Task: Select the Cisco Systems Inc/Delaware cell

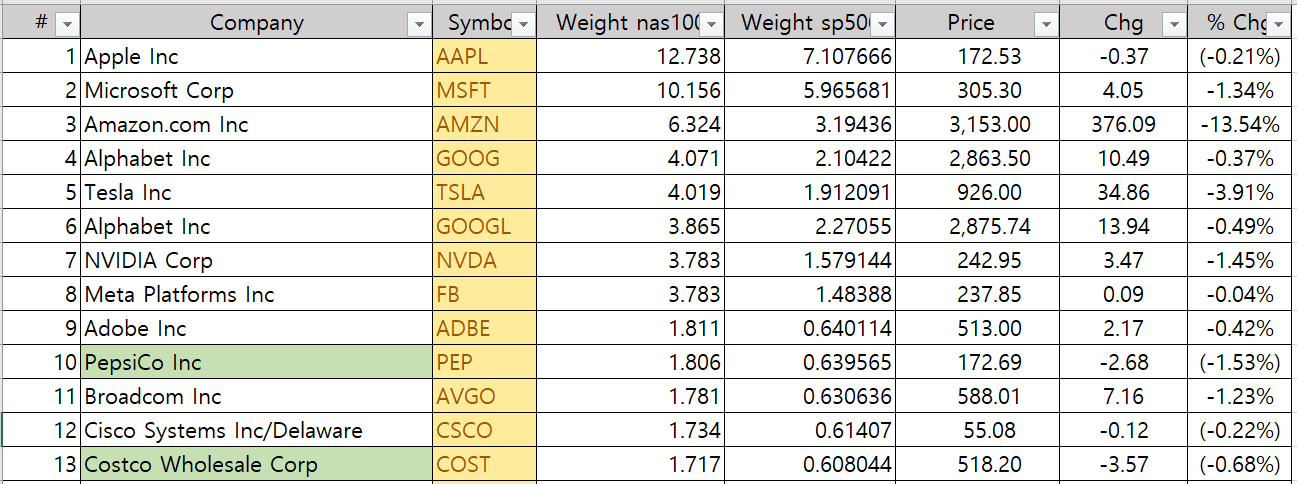Action: 257,431
